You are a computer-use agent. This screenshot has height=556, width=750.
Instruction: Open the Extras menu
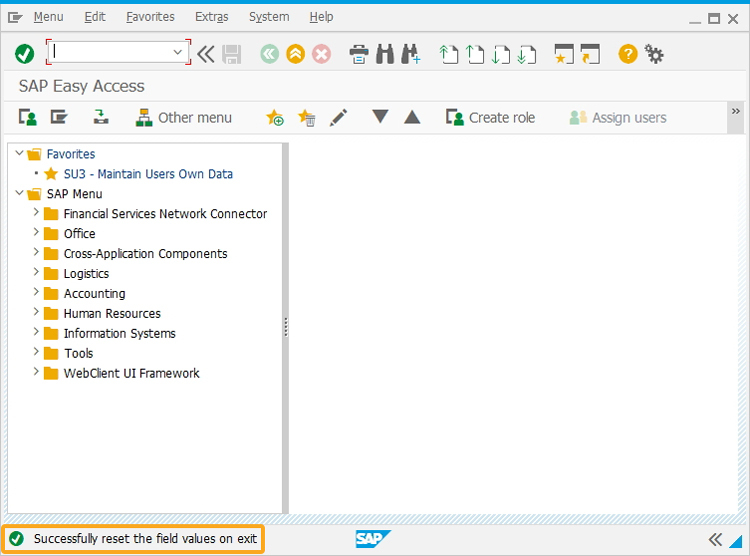[x=211, y=17]
